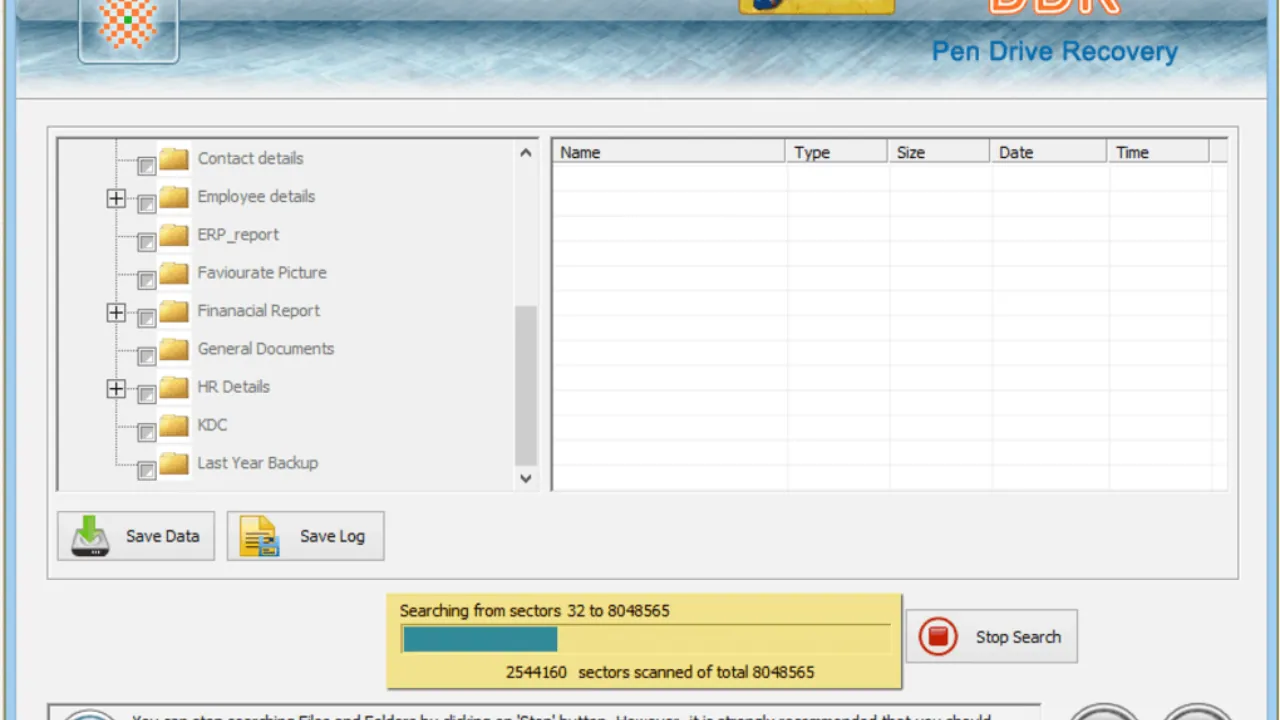Click the Last Year Backup folder icon
This screenshot has width=1280, height=720.
click(174, 462)
